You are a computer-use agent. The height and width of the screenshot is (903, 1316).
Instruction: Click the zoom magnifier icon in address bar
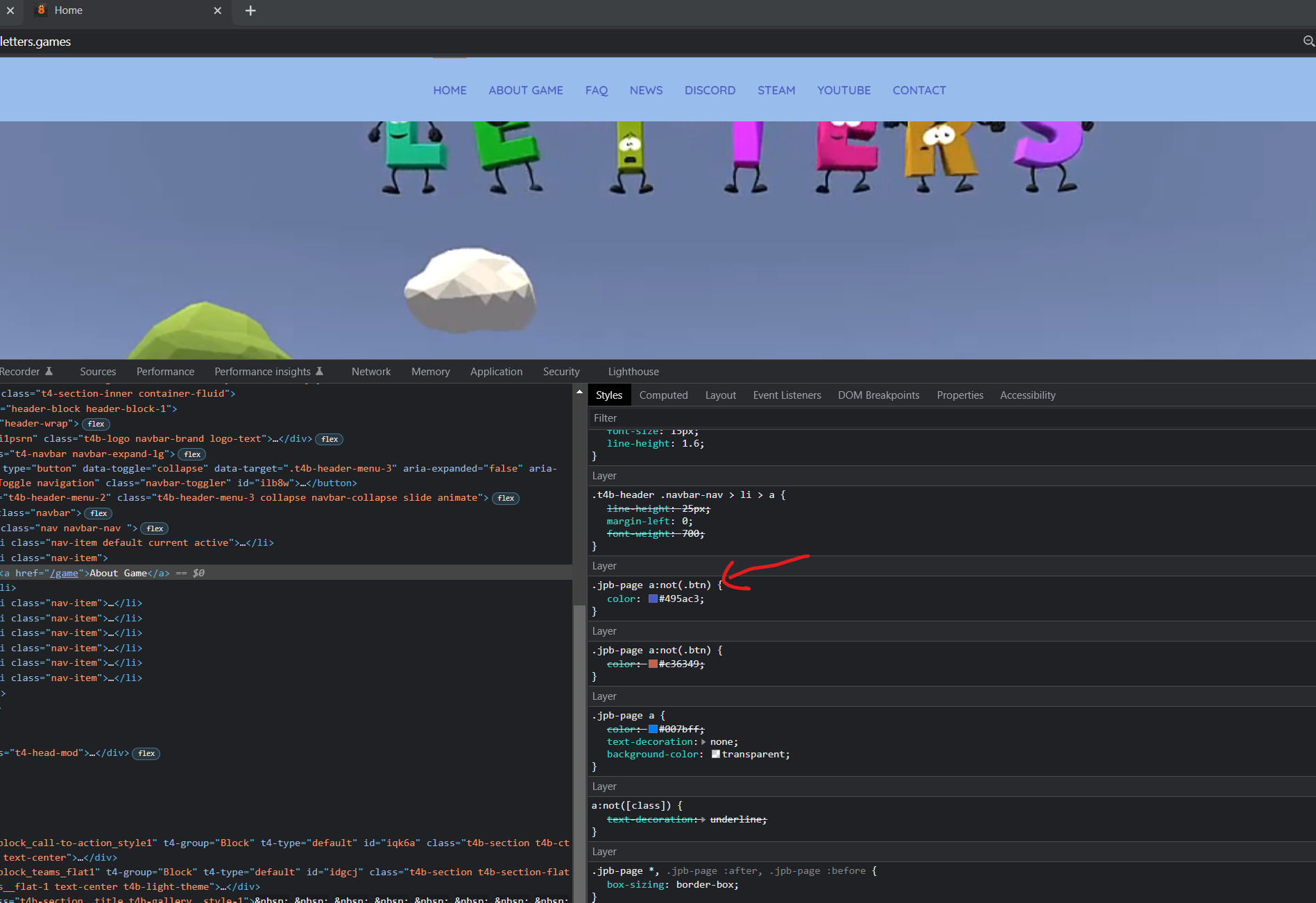[x=1308, y=42]
